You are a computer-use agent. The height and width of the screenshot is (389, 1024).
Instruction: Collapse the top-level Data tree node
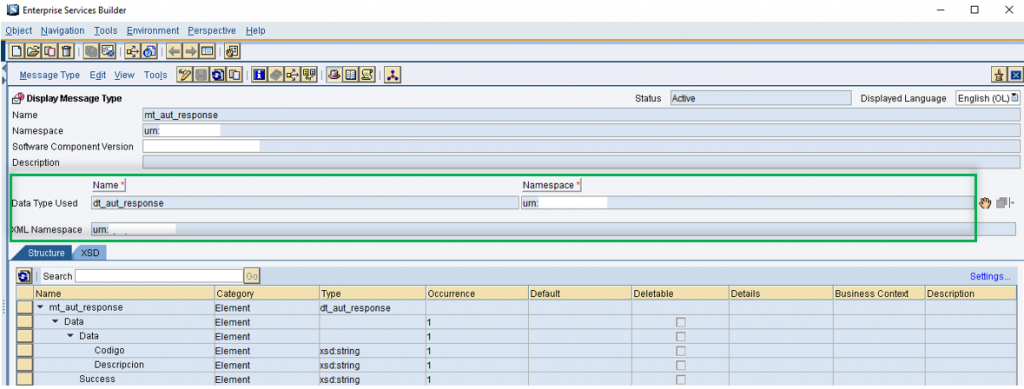pyautogui.click(x=56, y=322)
